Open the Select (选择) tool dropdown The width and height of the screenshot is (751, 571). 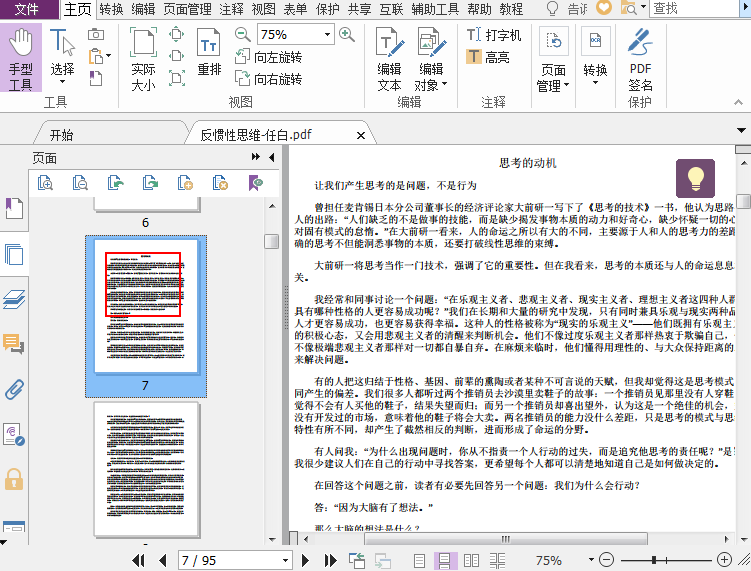[x=63, y=82]
